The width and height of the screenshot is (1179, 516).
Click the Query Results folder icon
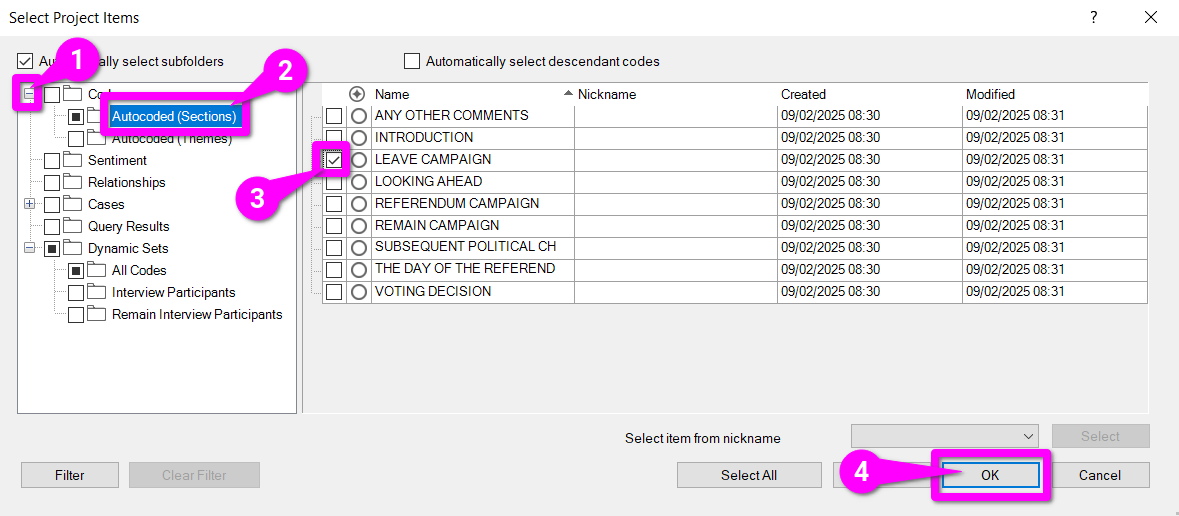tap(72, 226)
